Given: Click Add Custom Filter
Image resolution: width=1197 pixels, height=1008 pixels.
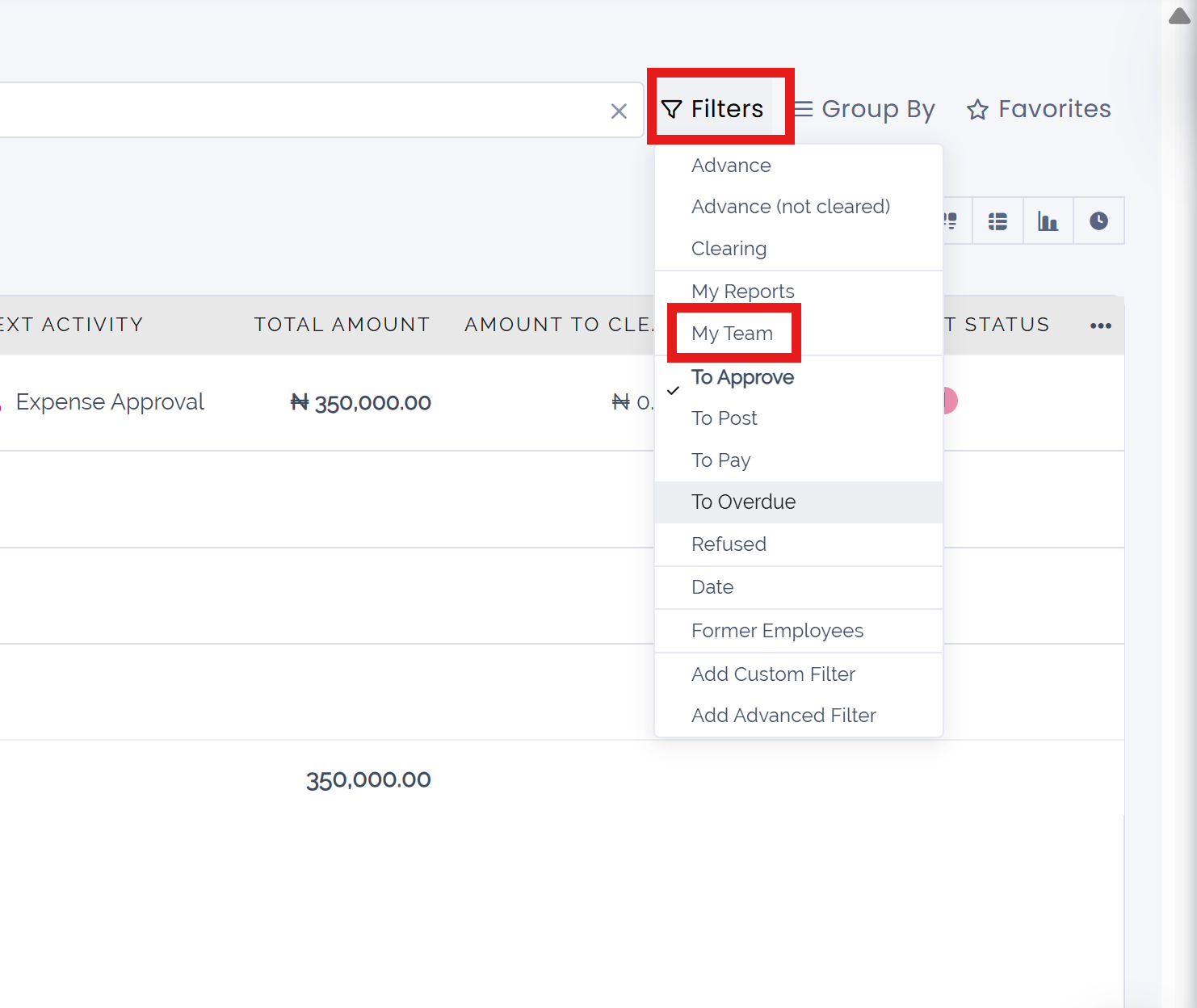Looking at the screenshot, I should point(773,674).
